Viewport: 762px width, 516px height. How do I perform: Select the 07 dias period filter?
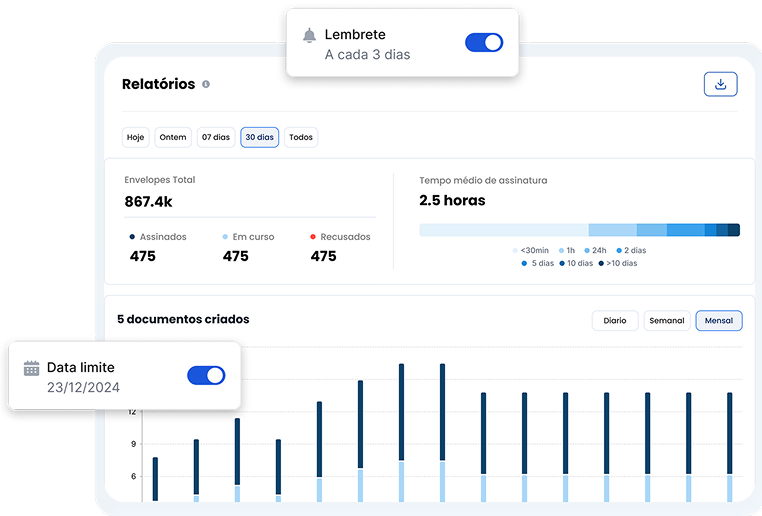point(216,137)
